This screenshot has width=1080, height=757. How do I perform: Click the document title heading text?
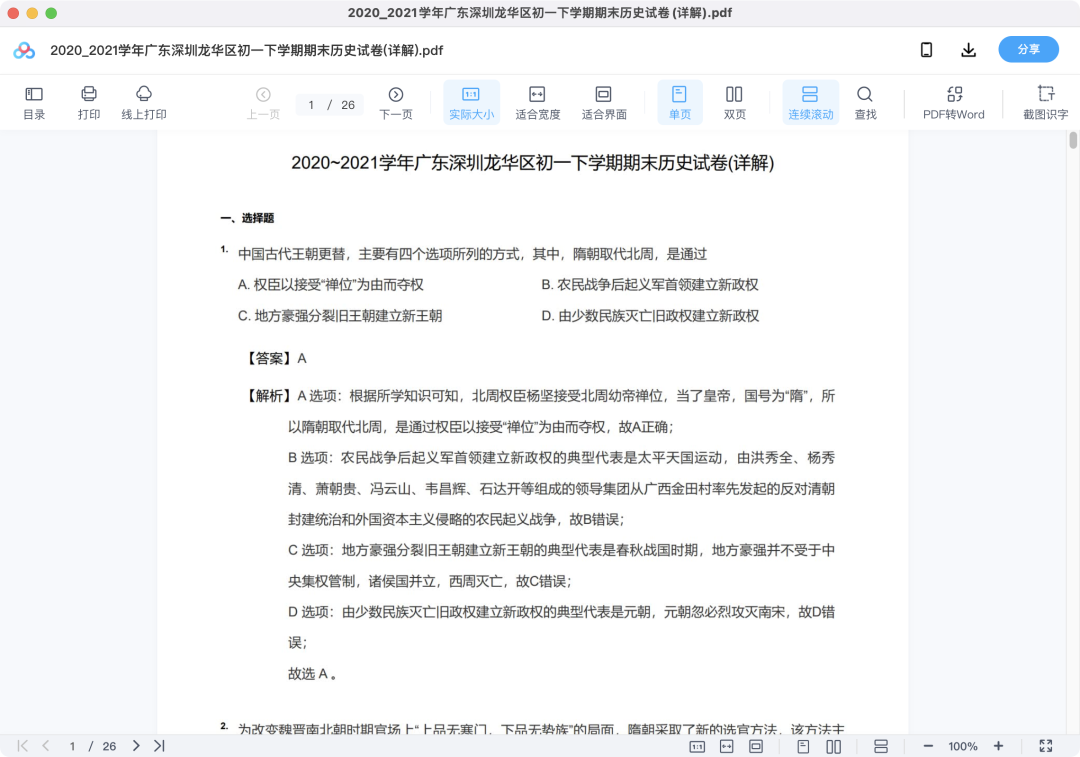[x=532, y=163]
